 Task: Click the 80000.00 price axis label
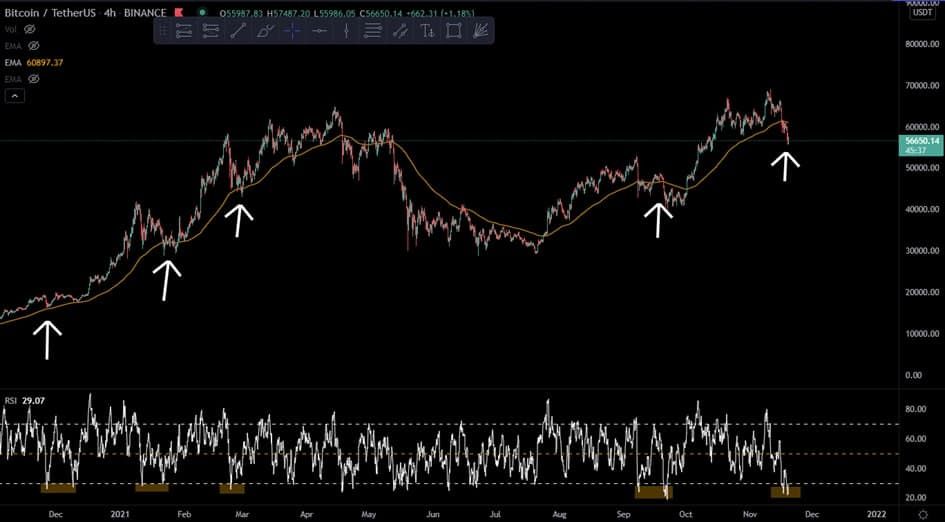click(922, 44)
